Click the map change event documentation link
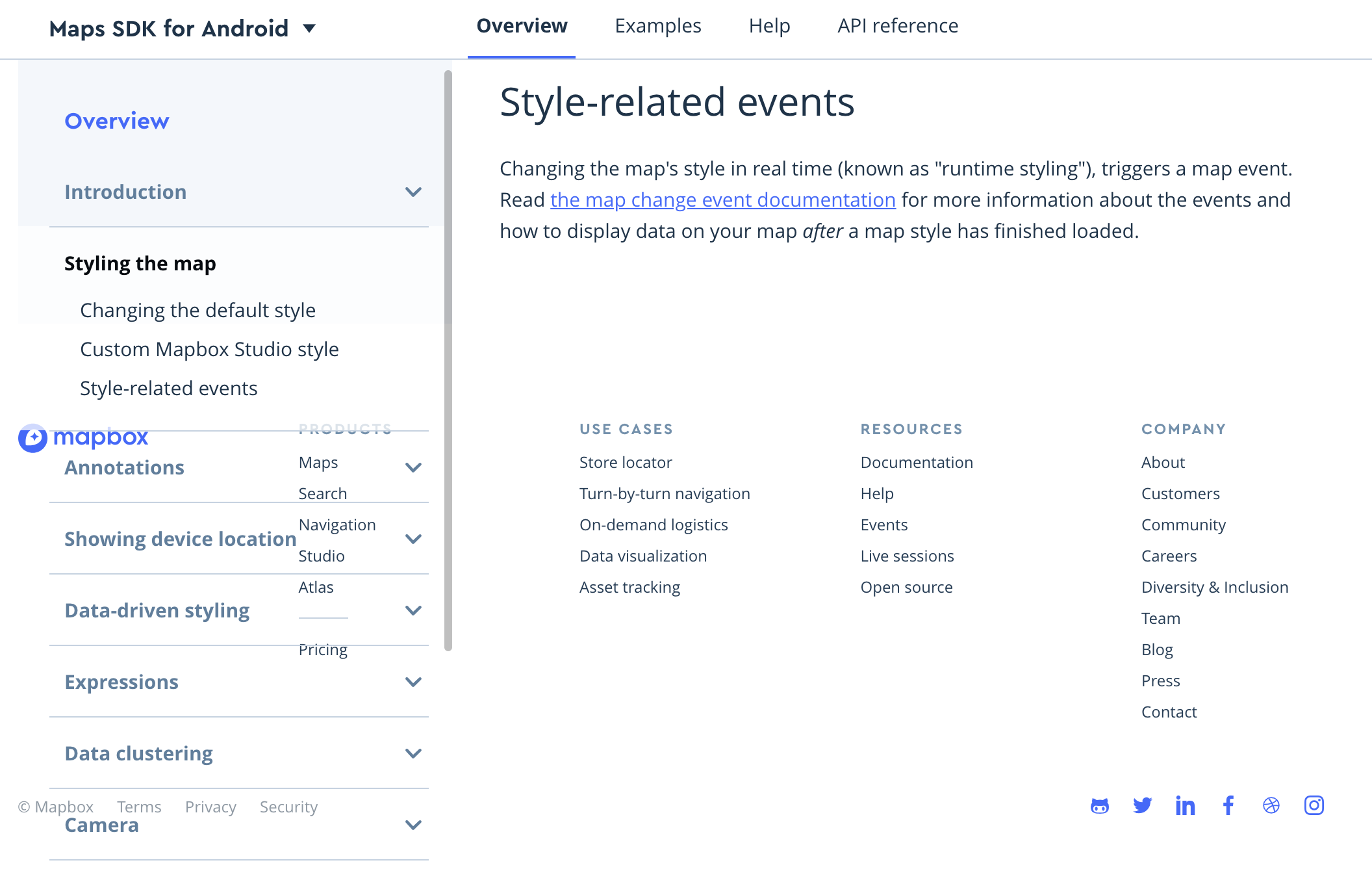The height and width of the screenshot is (880, 1372). (x=723, y=200)
